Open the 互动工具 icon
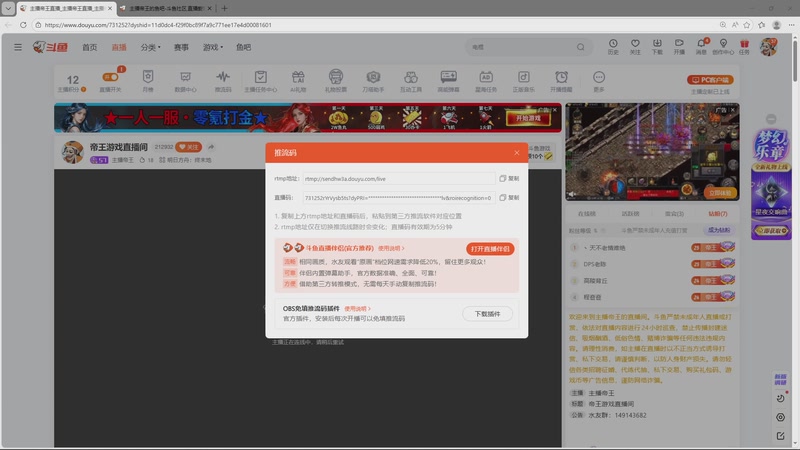 coord(411,81)
